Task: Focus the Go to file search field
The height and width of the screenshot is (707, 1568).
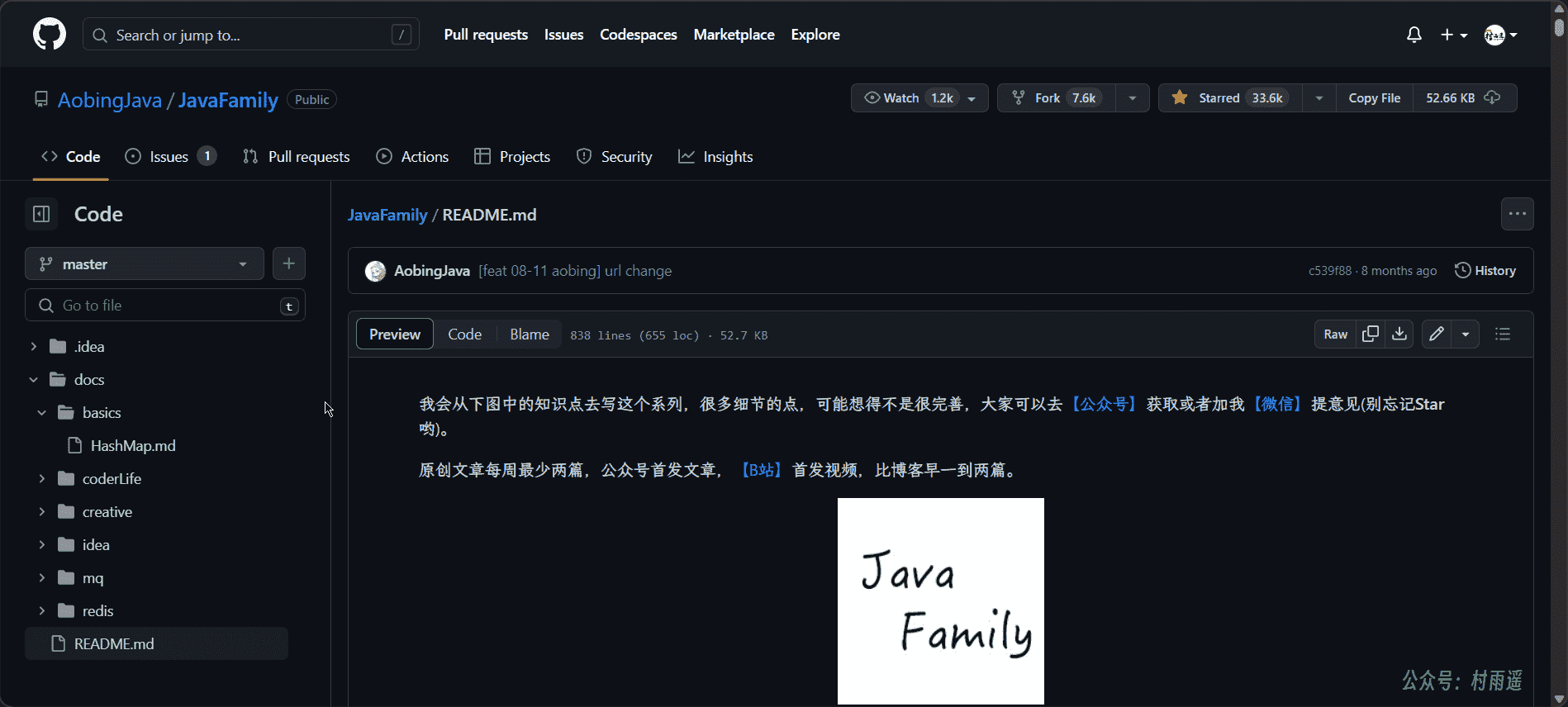Action: (165, 305)
